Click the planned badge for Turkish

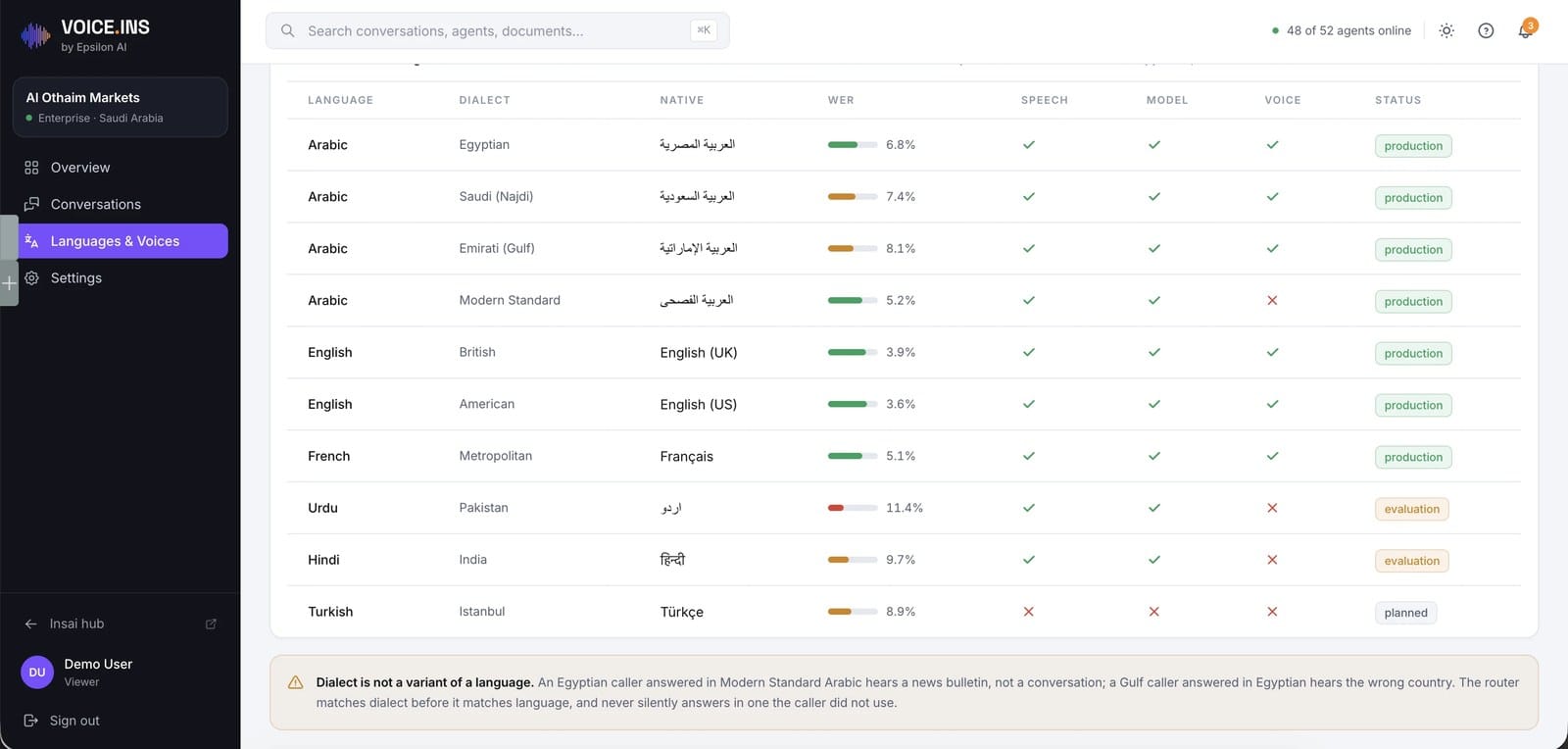pos(1405,613)
